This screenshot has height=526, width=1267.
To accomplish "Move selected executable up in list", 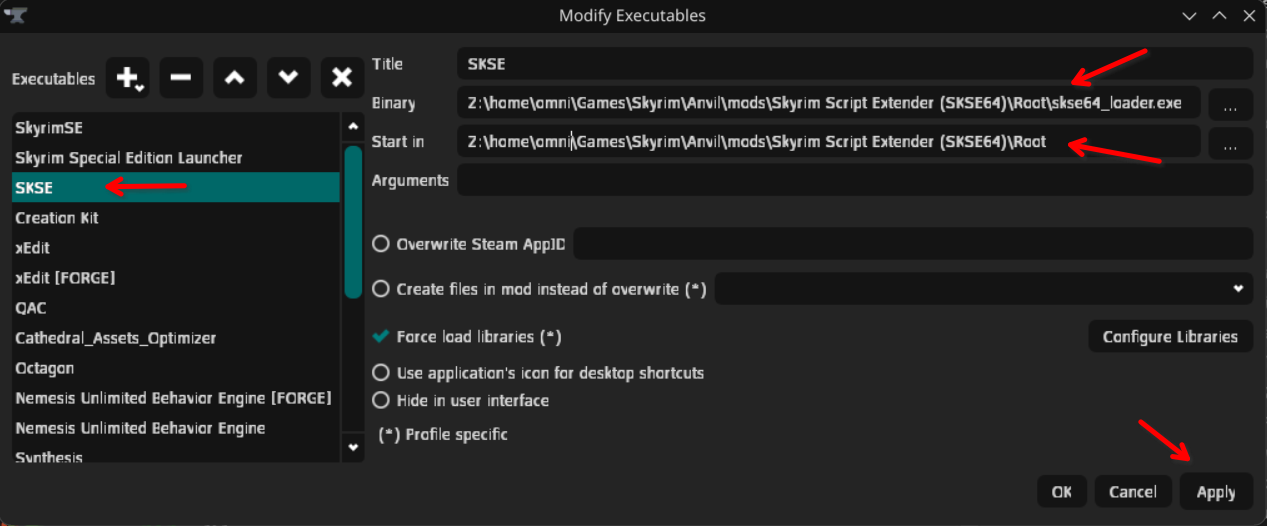I will 234,78.
